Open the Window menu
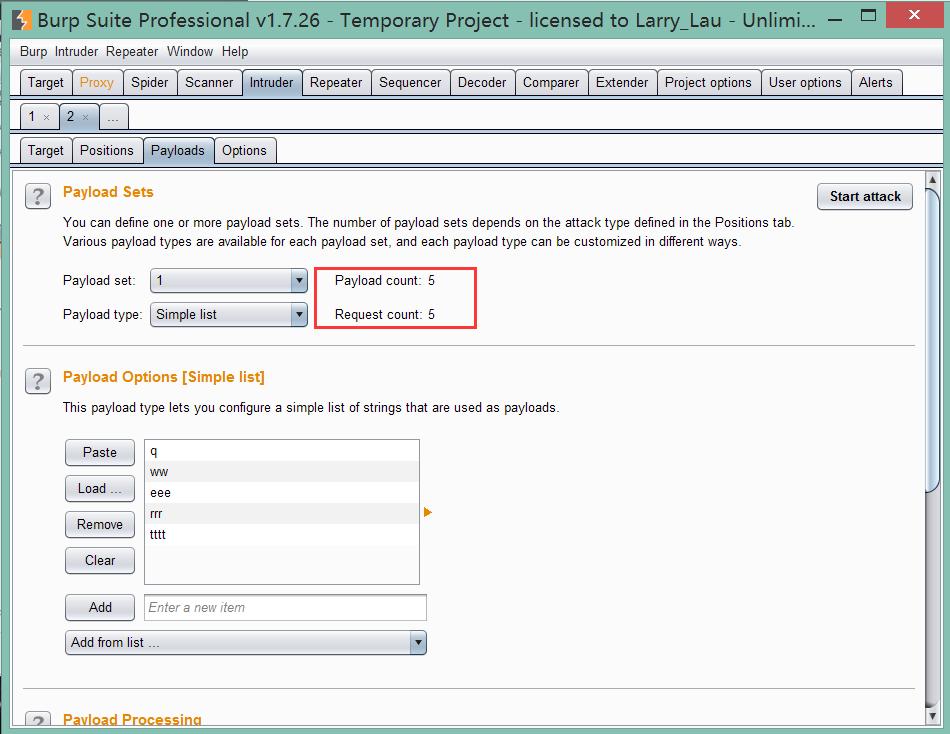 click(190, 52)
